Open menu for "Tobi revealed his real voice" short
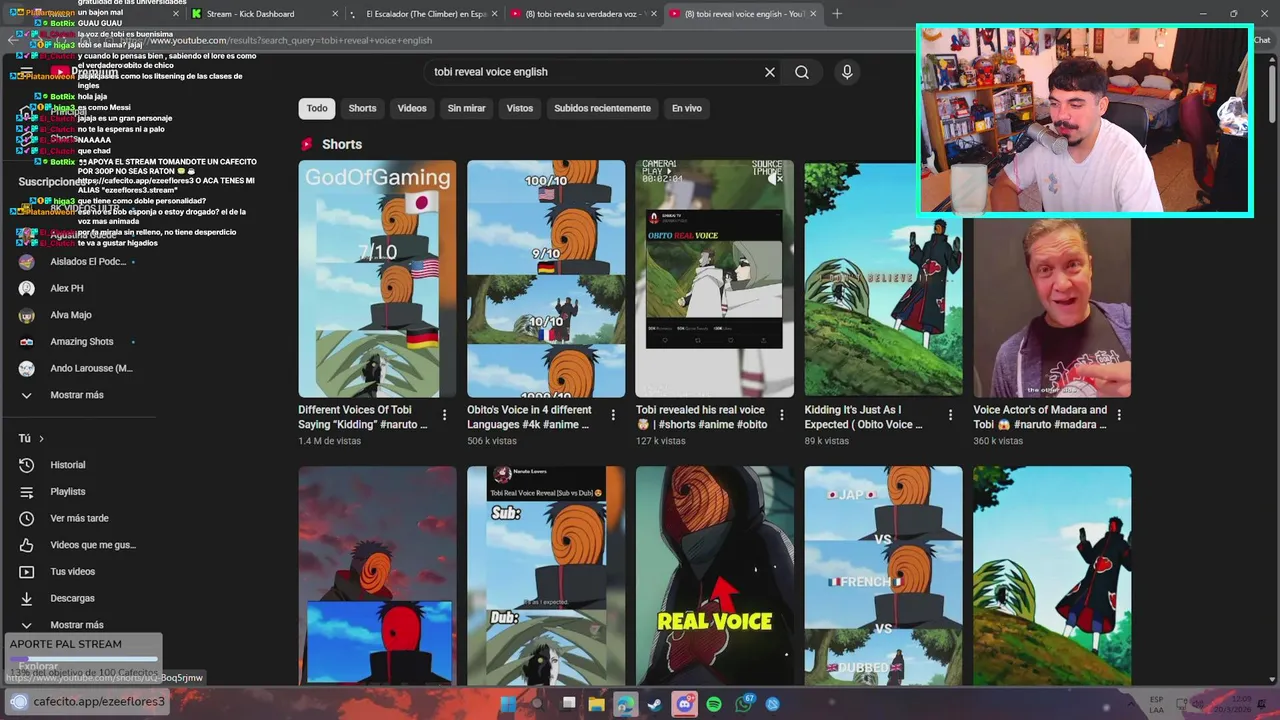This screenshot has width=1280, height=720. tap(782, 414)
